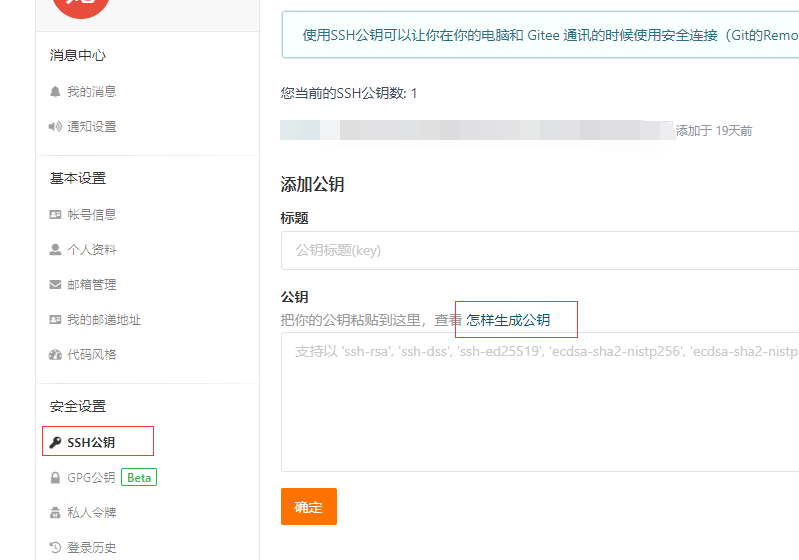This screenshot has height=560, width=799.
Task: Click the lock icon beside GPG公钥
Action: coord(55,477)
